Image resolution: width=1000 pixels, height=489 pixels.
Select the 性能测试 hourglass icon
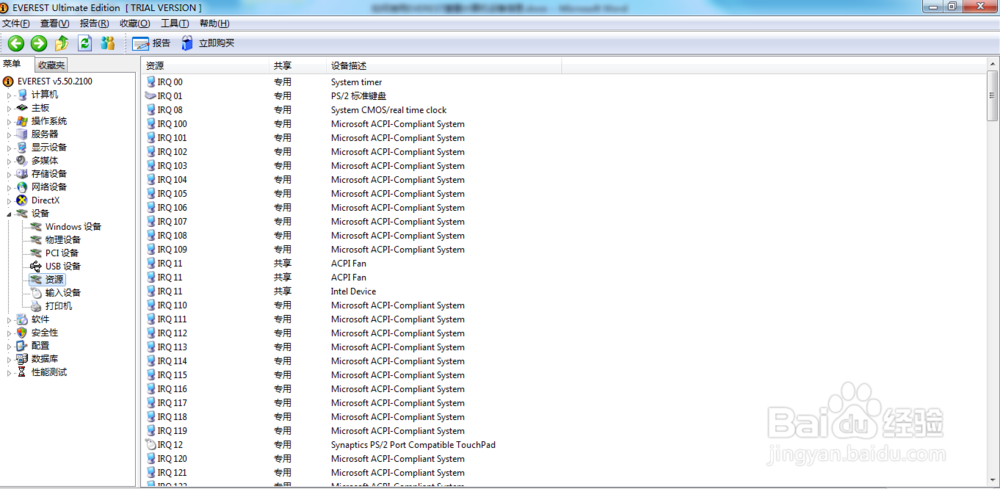click(x=22, y=372)
